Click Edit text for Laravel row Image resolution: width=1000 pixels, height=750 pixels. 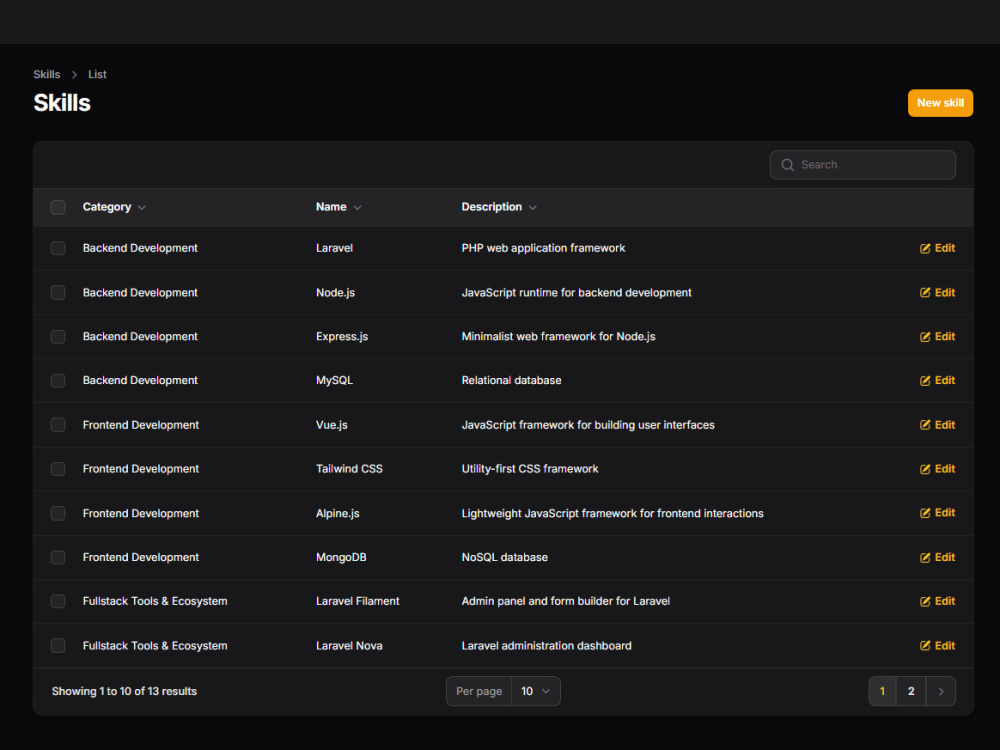(945, 248)
